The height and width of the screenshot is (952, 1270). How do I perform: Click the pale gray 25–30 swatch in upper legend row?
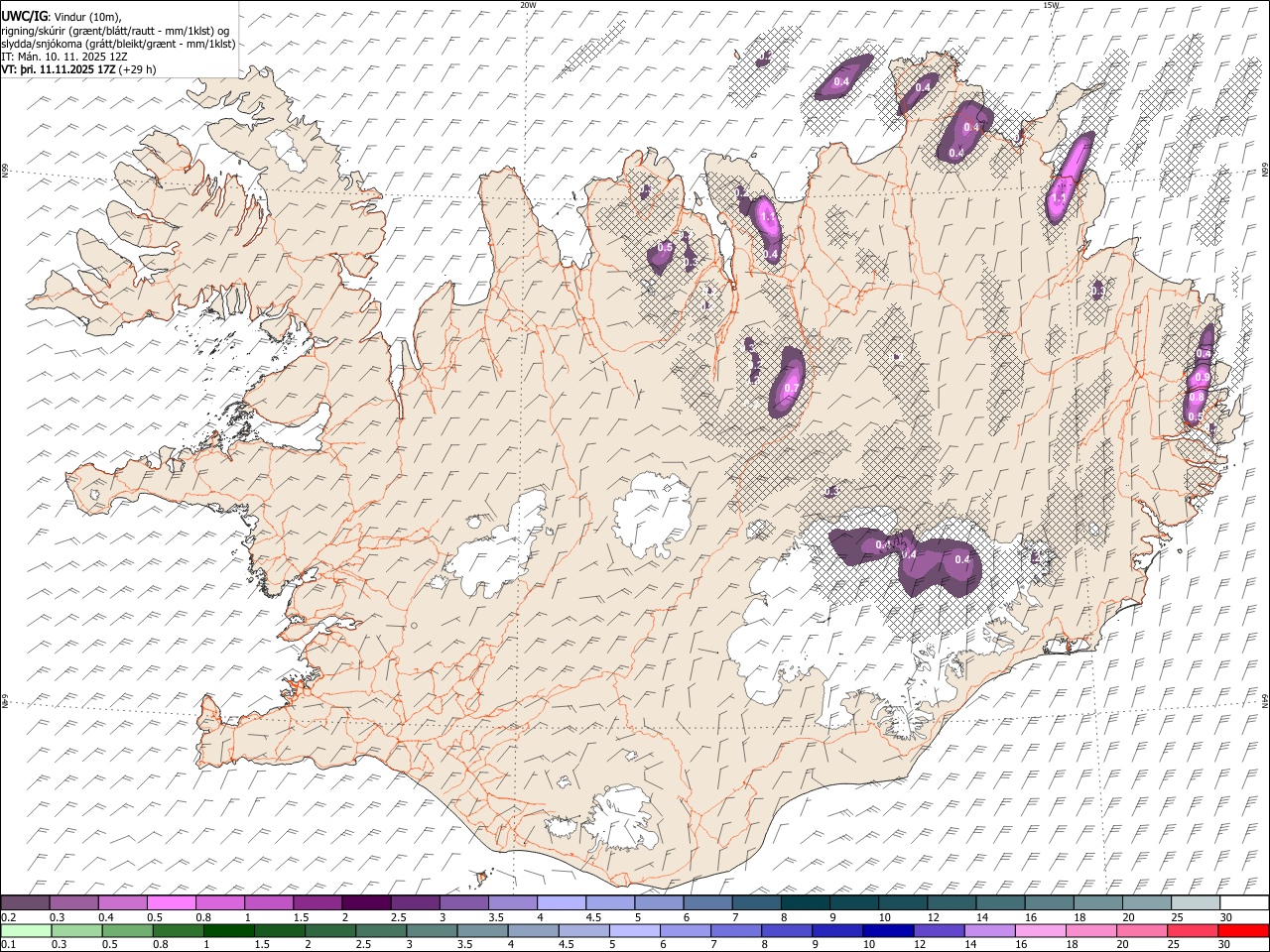click(1194, 903)
